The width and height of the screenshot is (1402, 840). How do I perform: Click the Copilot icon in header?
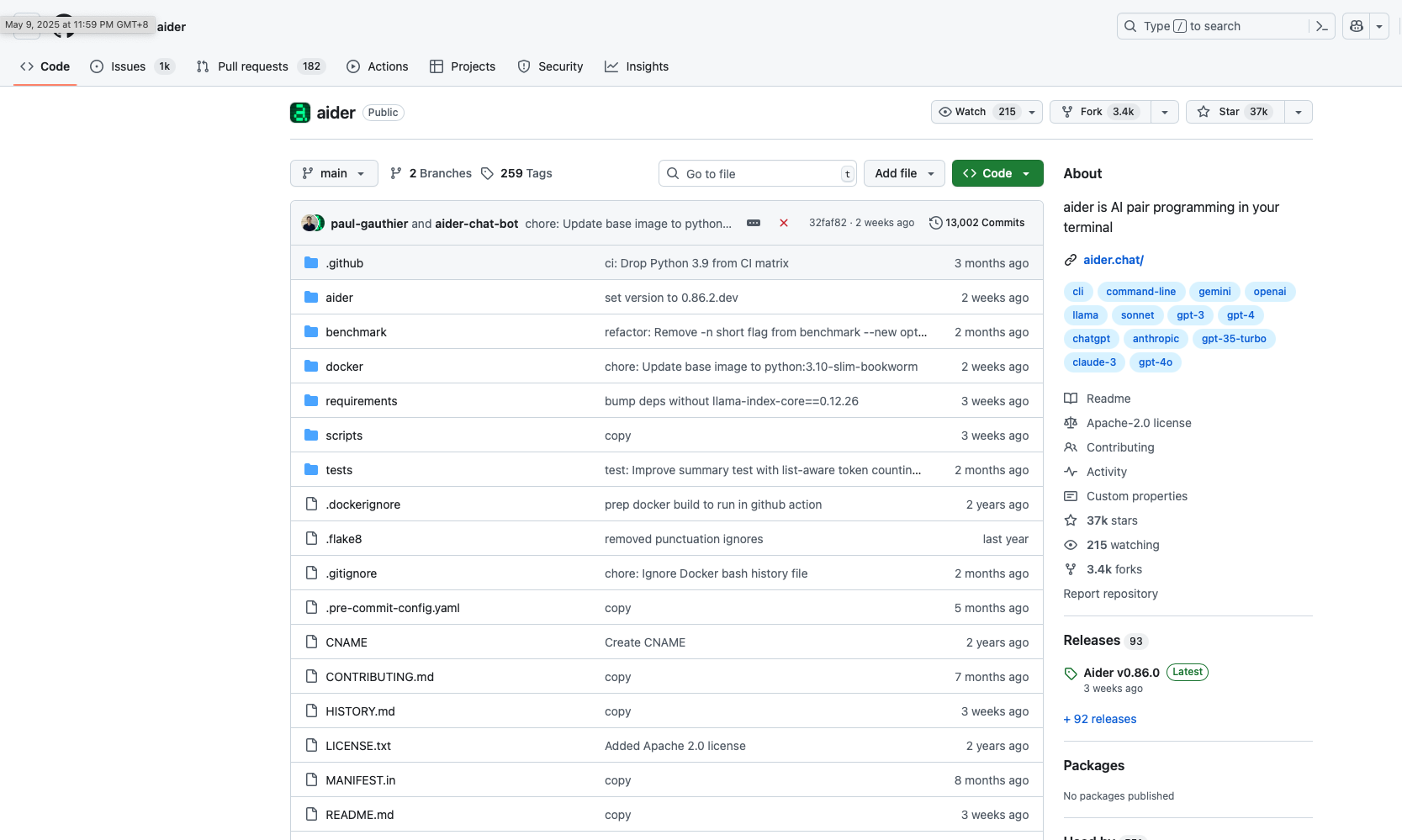pyautogui.click(x=1356, y=26)
